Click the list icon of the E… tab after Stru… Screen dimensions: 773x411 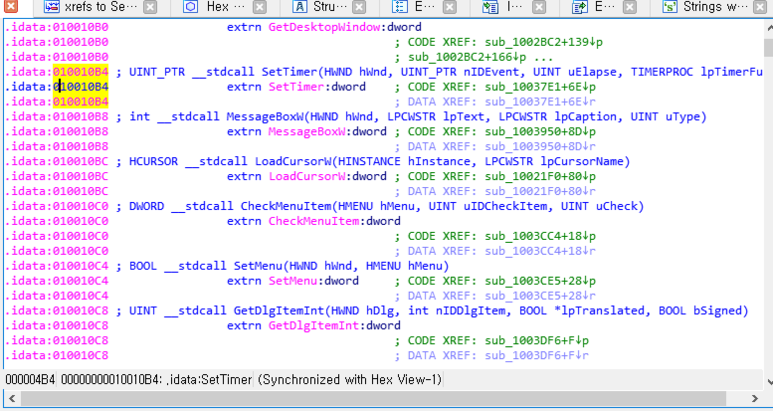(x=400, y=7)
